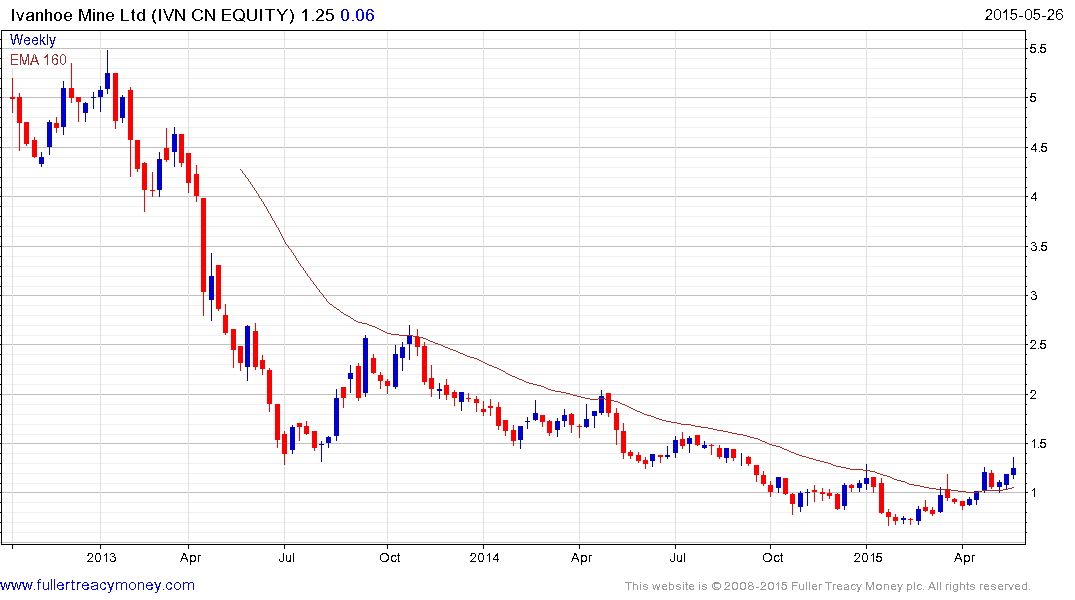Image resolution: width=1075 pixels, height=600 pixels.
Task: Click the price axis label 3
Action: coord(1034,296)
